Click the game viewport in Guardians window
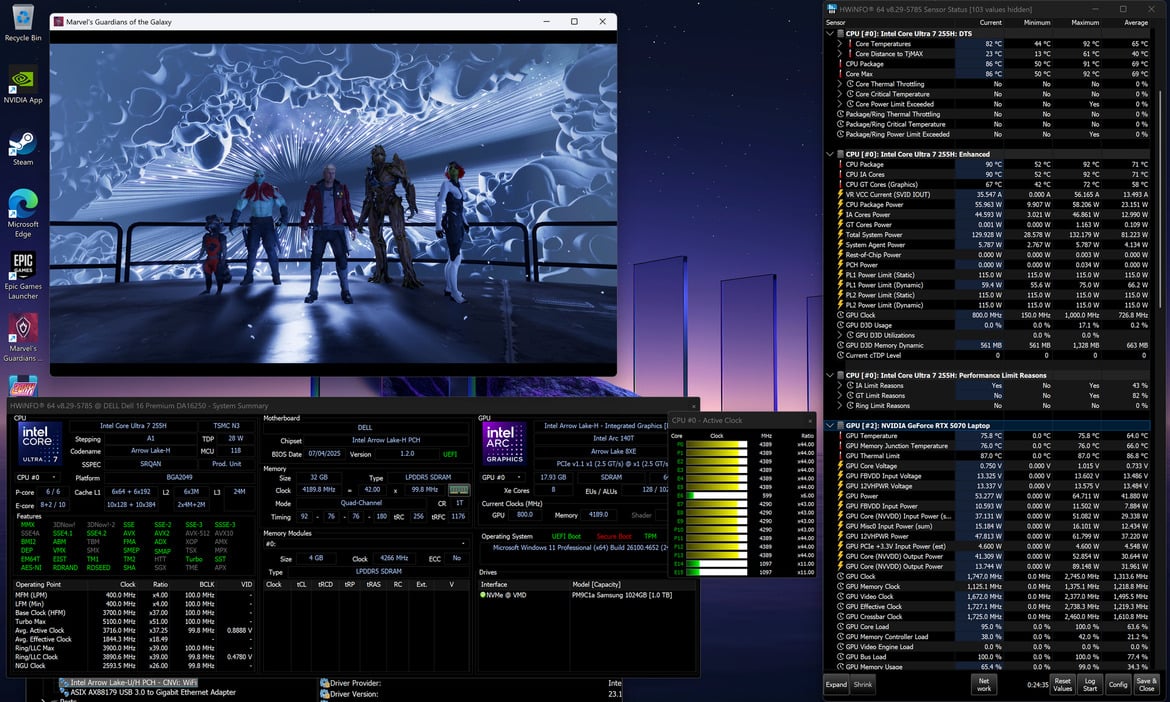The height and width of the screenshot is (702, 1170). tap(334, 203)
